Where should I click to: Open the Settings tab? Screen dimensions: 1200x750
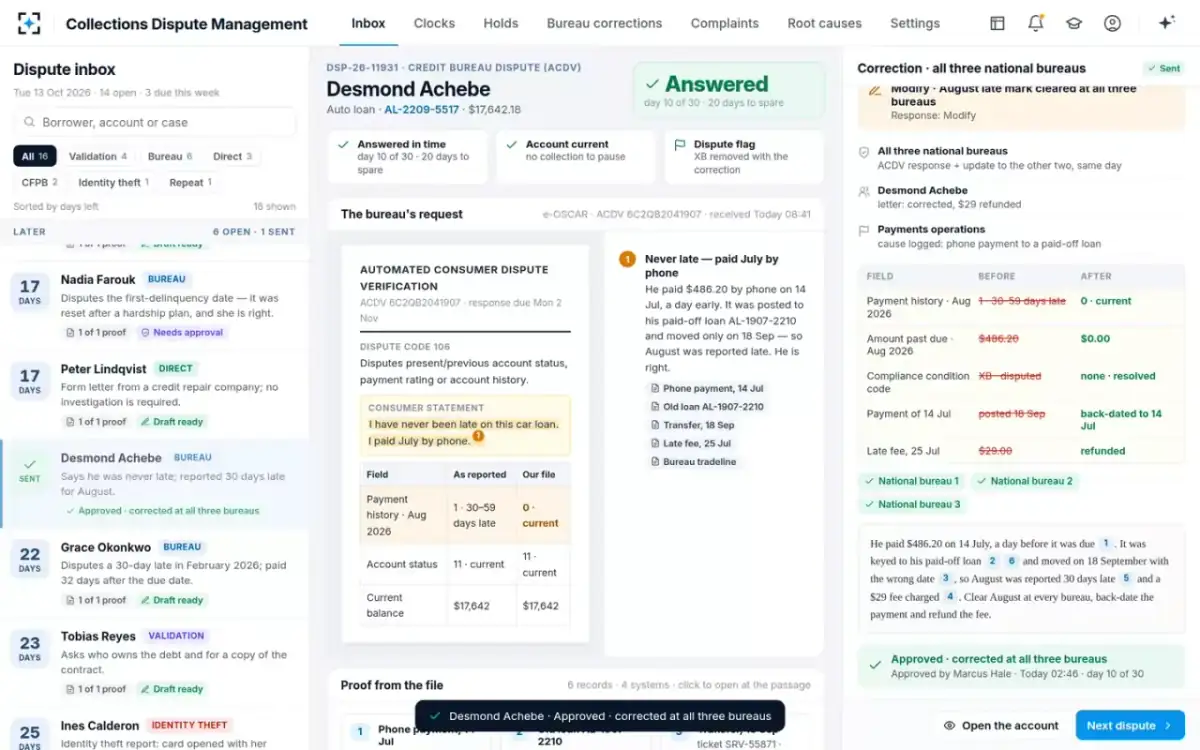point(915,23)
